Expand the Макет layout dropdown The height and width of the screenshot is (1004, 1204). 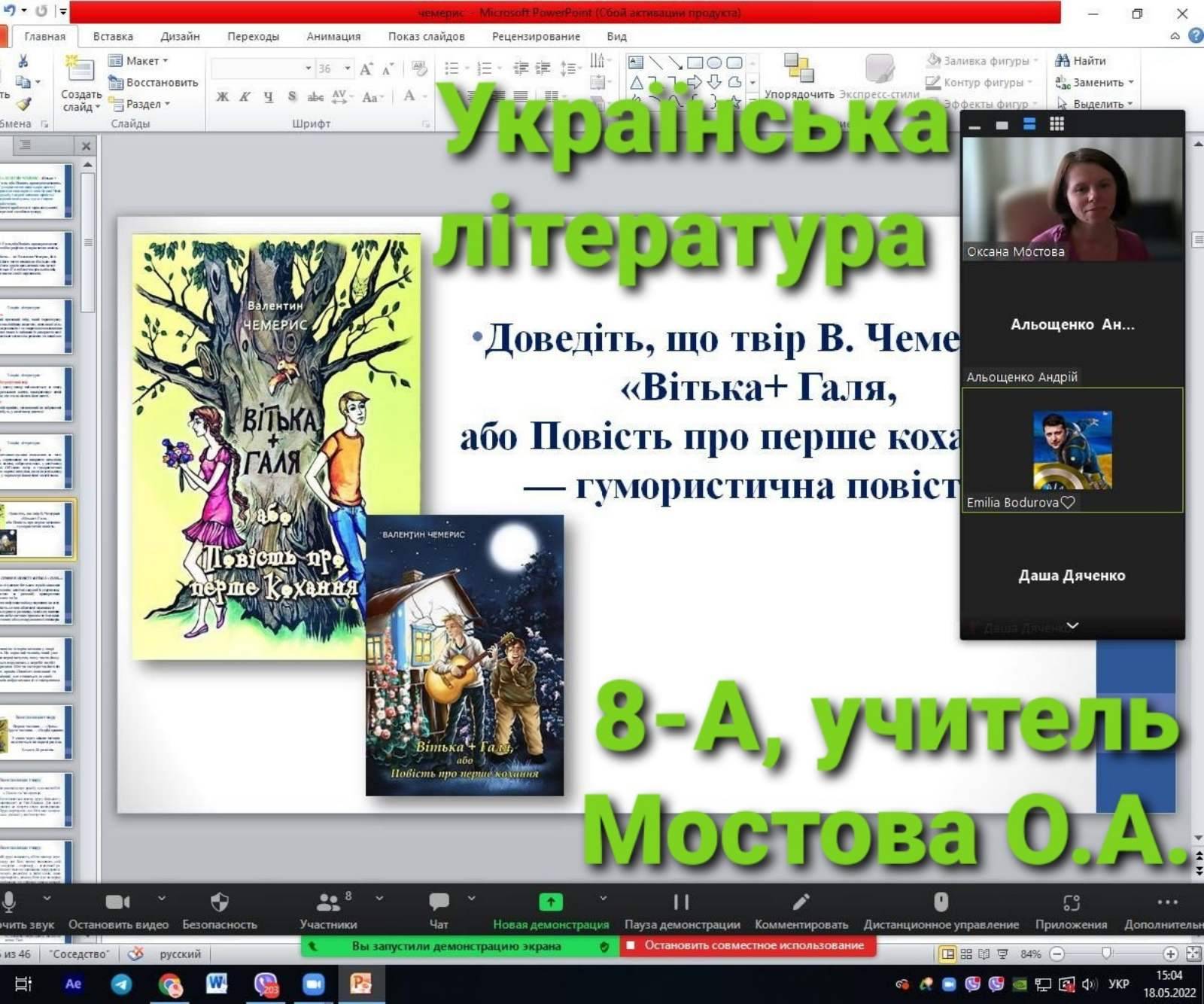pyautogui.click(x=165, y=61)
